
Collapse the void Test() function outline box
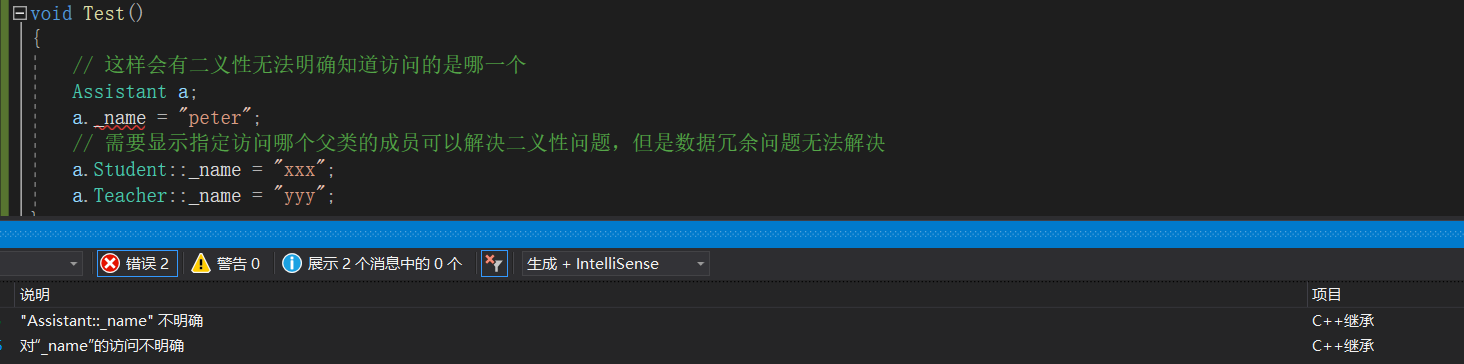click(19, 15)
